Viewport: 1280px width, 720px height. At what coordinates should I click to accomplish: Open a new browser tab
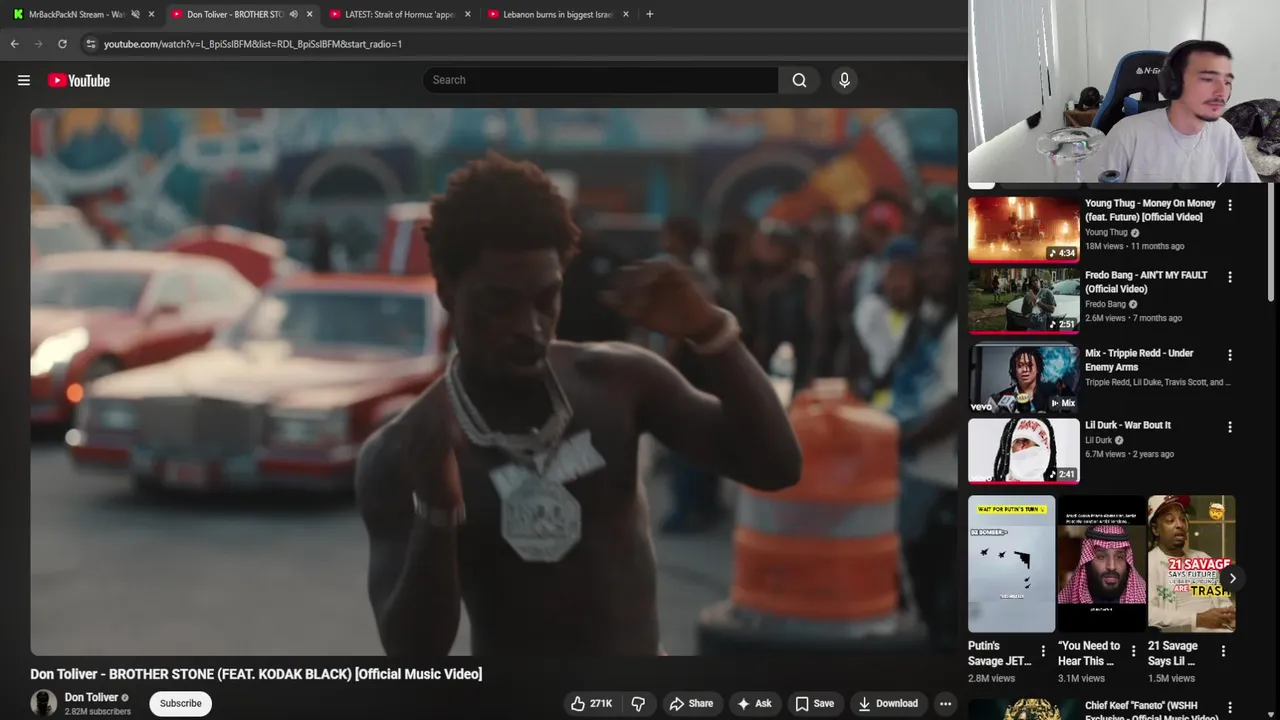click(x=650, y=14)
